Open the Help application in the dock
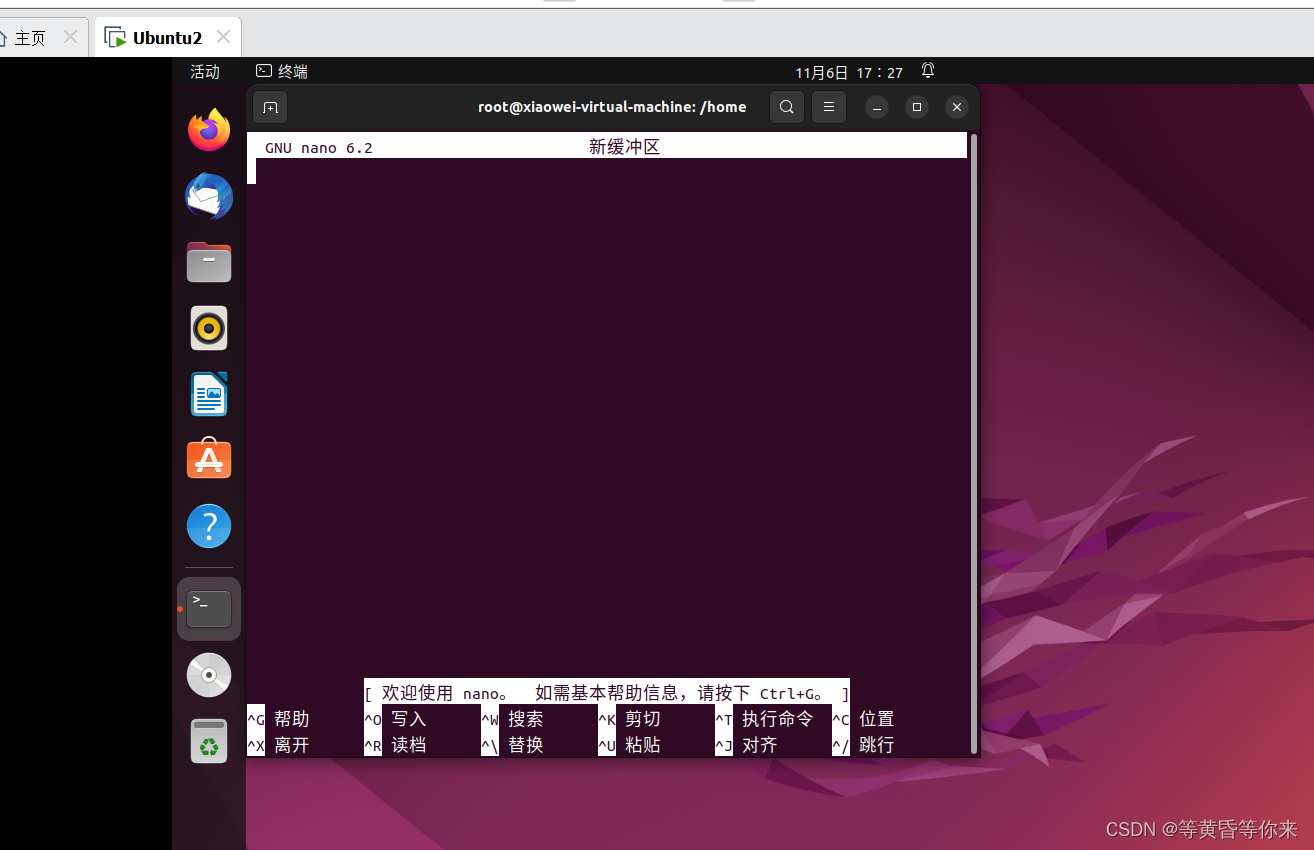 [x=208, y=525]
